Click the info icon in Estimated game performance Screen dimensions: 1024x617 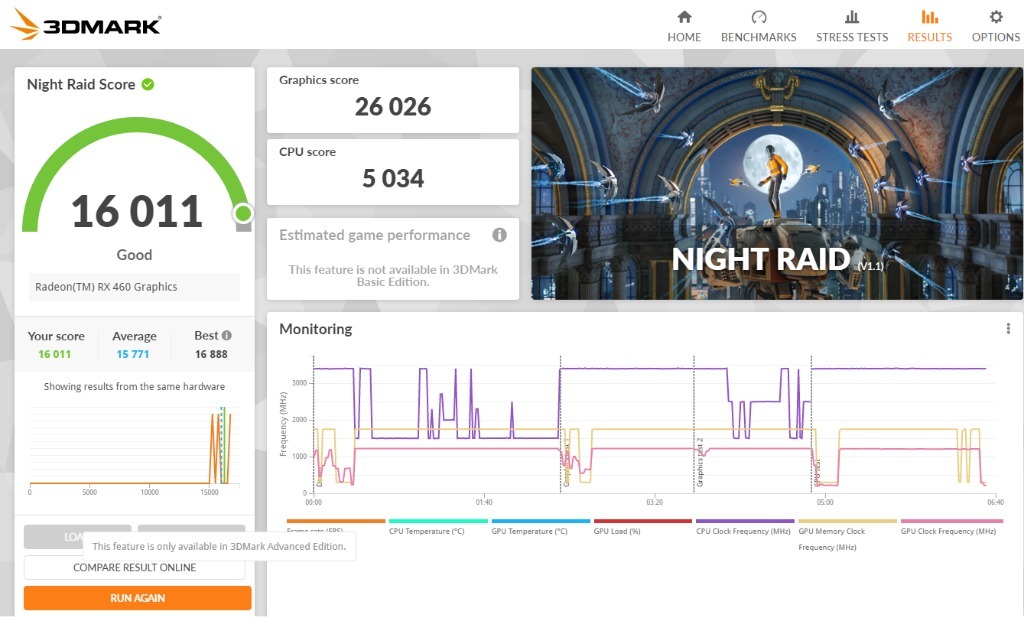499,235
